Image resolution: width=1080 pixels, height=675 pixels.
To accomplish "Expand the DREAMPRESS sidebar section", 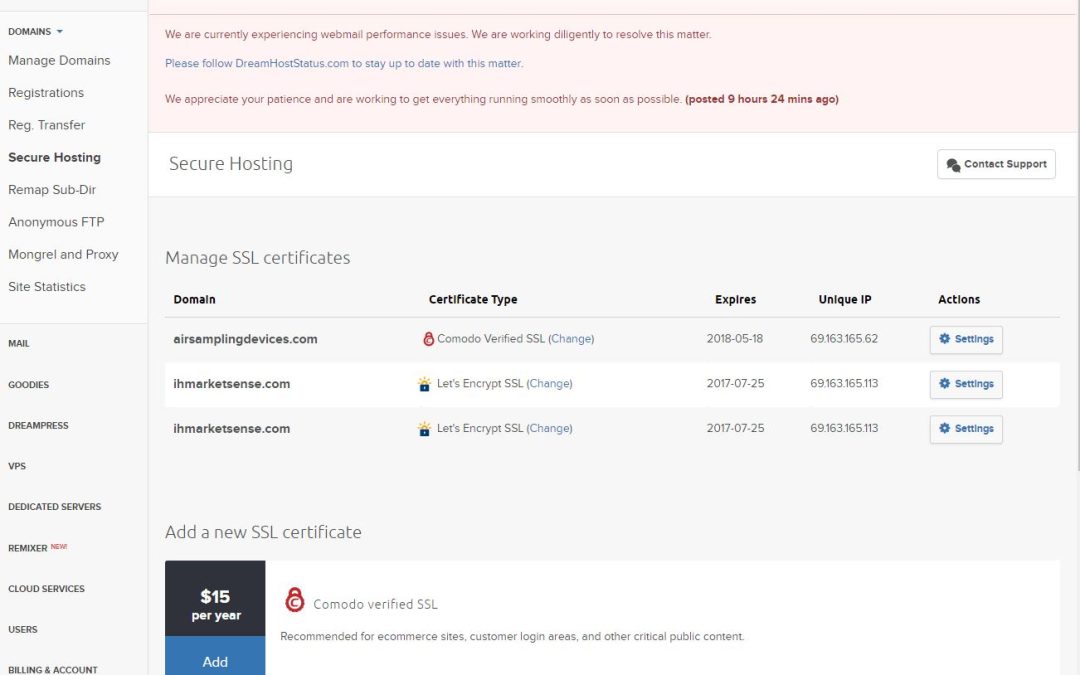I will coord(38,426).
